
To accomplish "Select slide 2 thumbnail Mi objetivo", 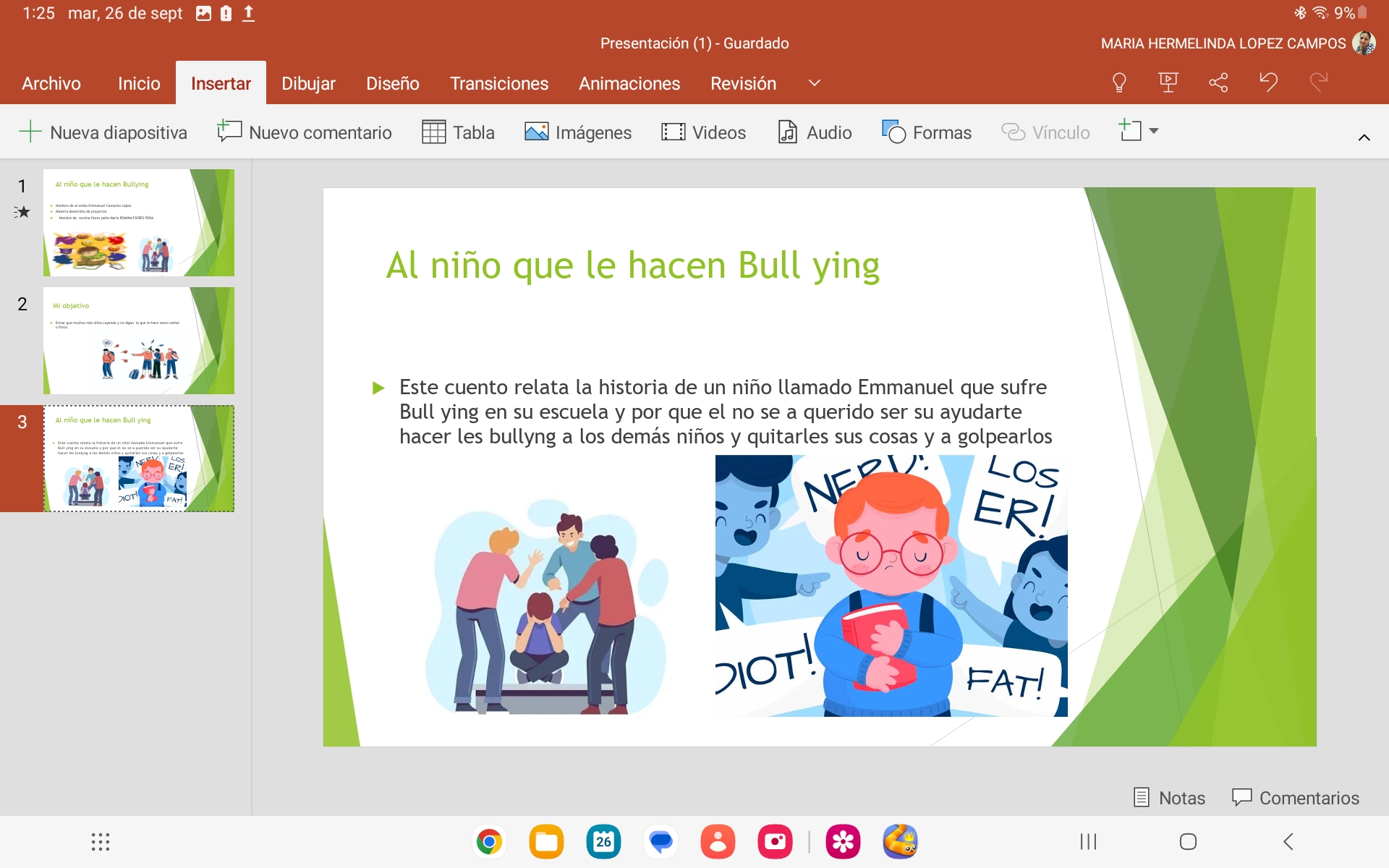I will click(138, 341).
